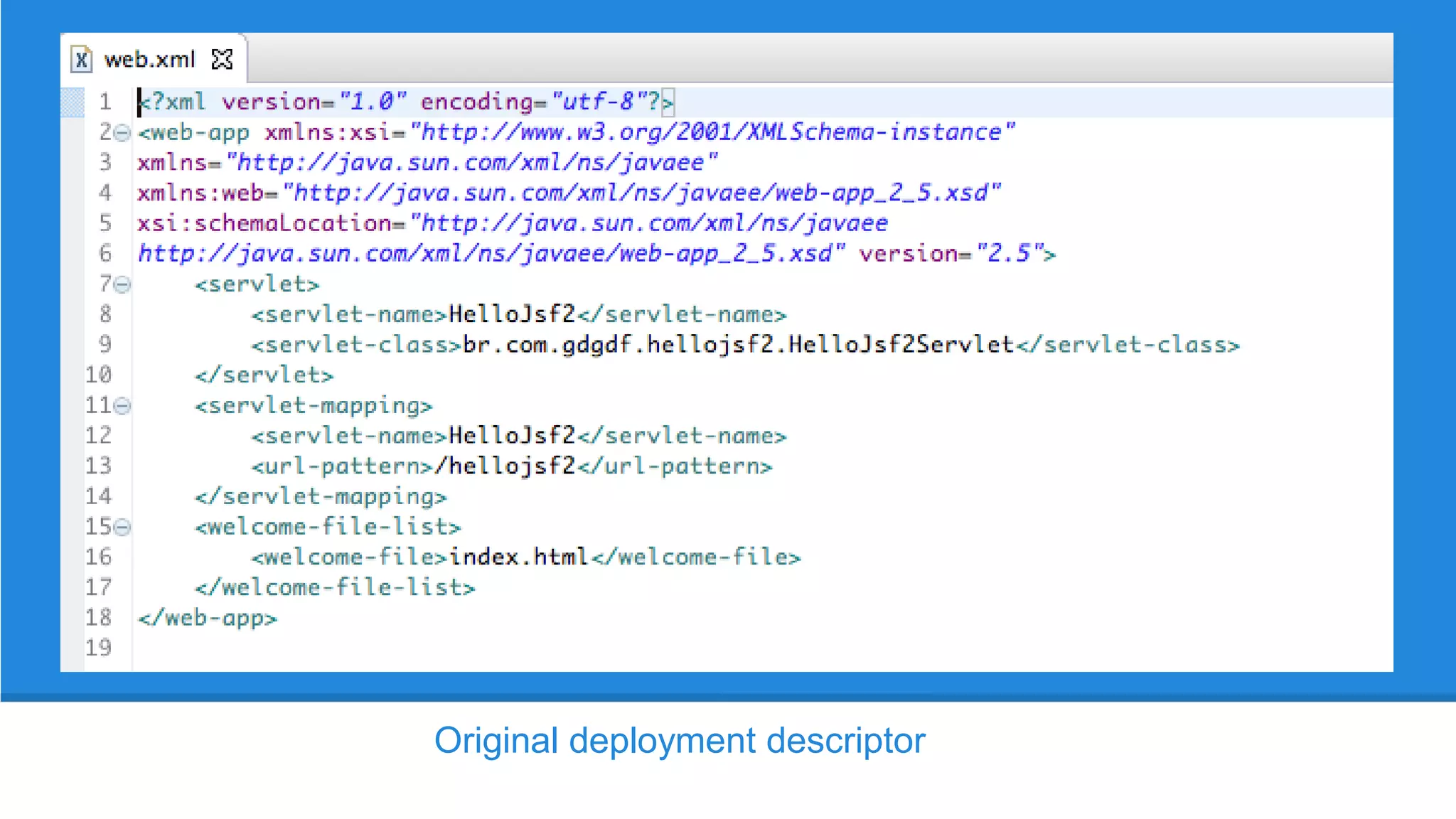Collapse the servlet-mapping element on line 11
The image size is (1456, 819).
122,406
